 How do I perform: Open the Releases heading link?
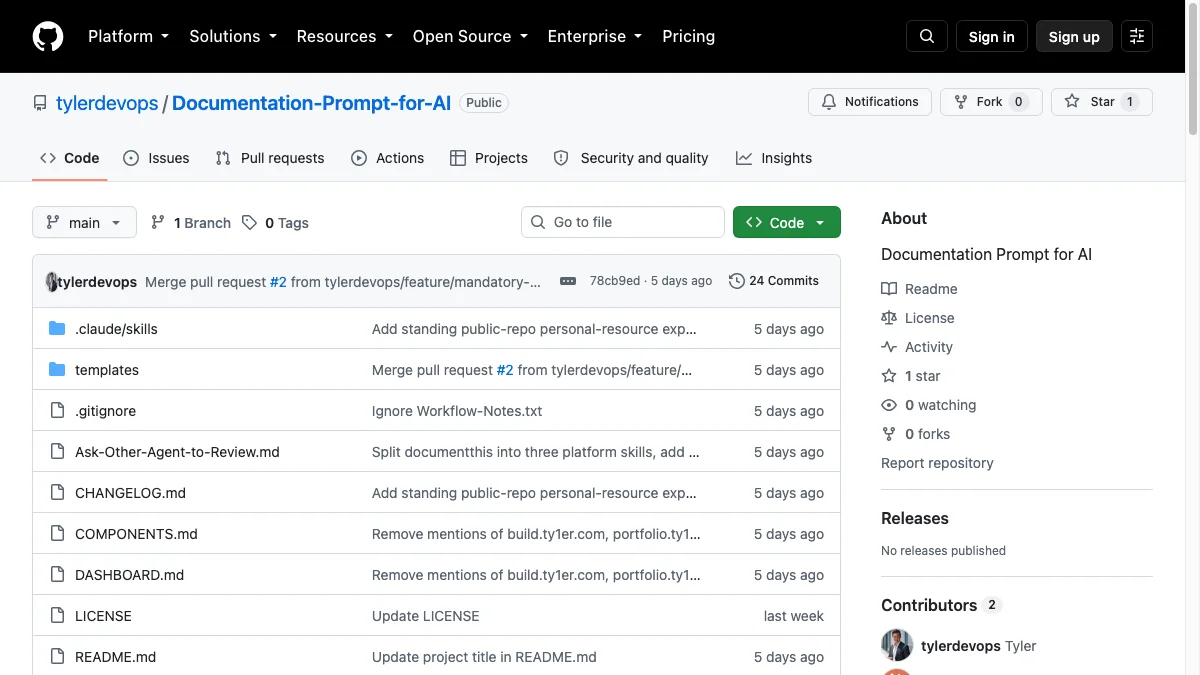915,518
